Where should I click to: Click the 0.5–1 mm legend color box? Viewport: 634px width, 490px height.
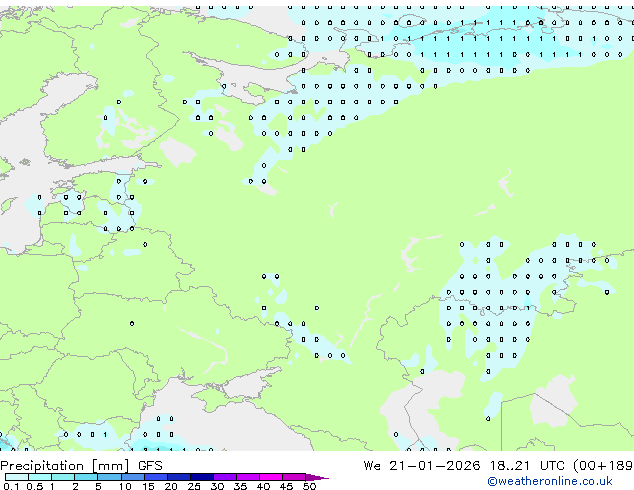40,477
